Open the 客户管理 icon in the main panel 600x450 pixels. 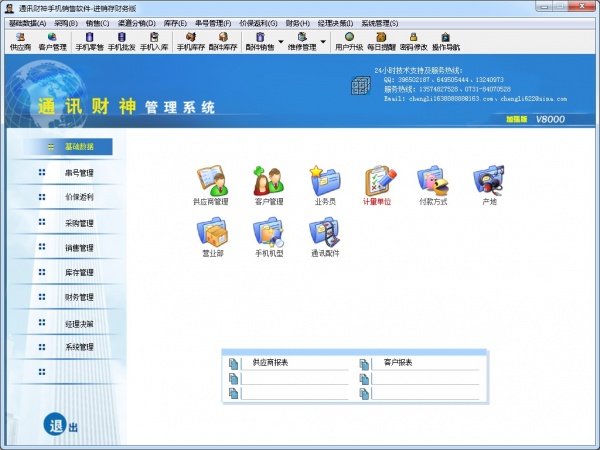click(269, 186)
